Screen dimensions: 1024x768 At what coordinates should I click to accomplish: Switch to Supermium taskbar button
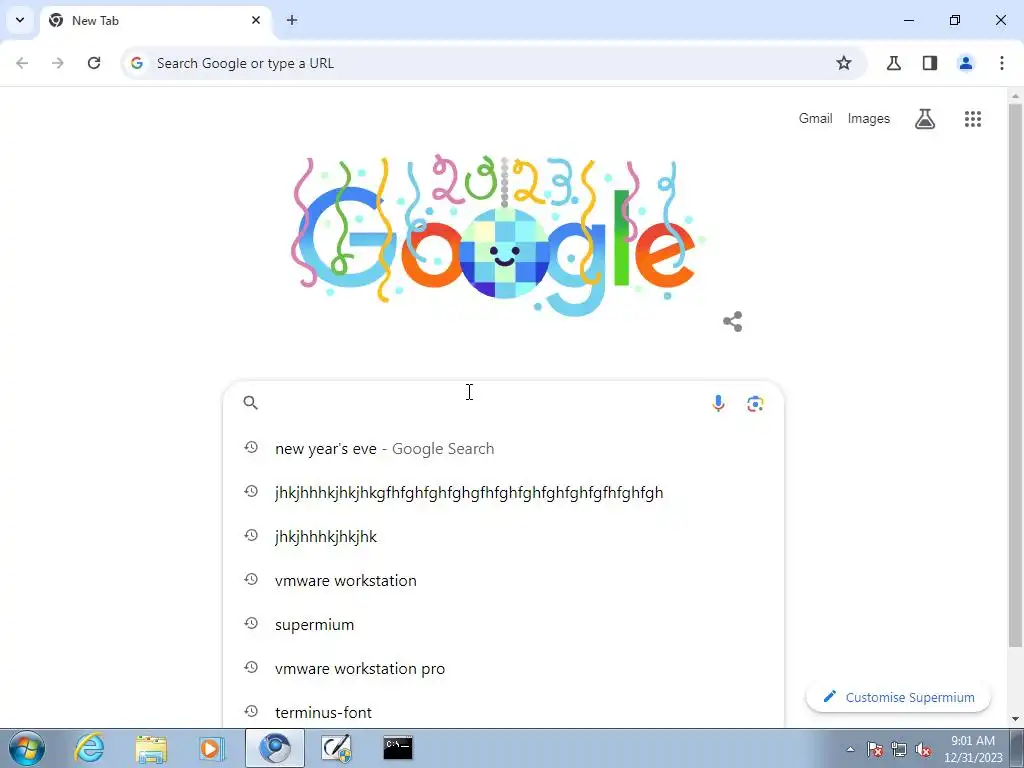[x=275, y=748]
